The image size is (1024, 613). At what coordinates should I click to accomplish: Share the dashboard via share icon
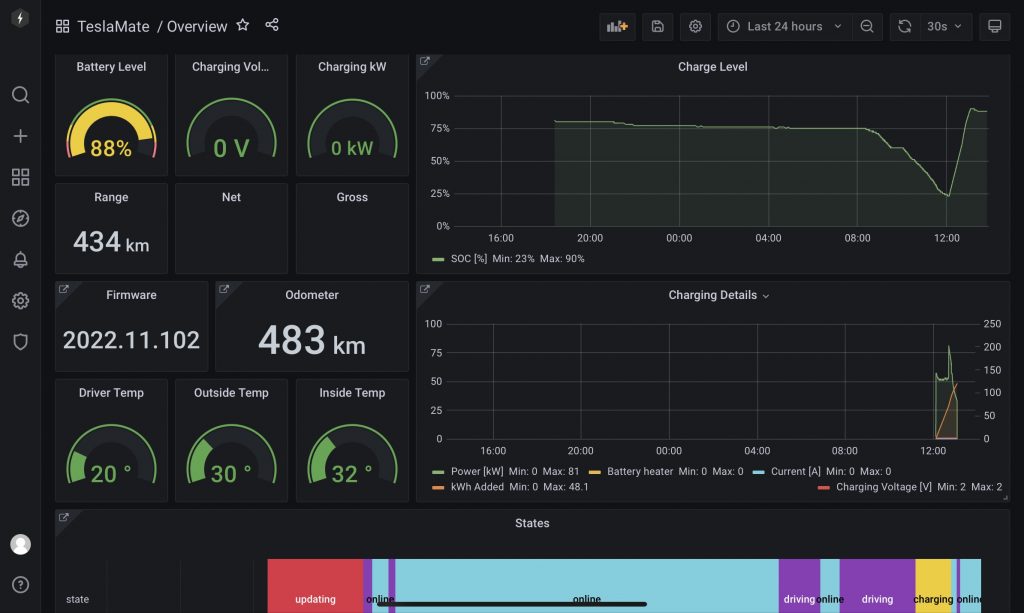(x=272, y=26)
